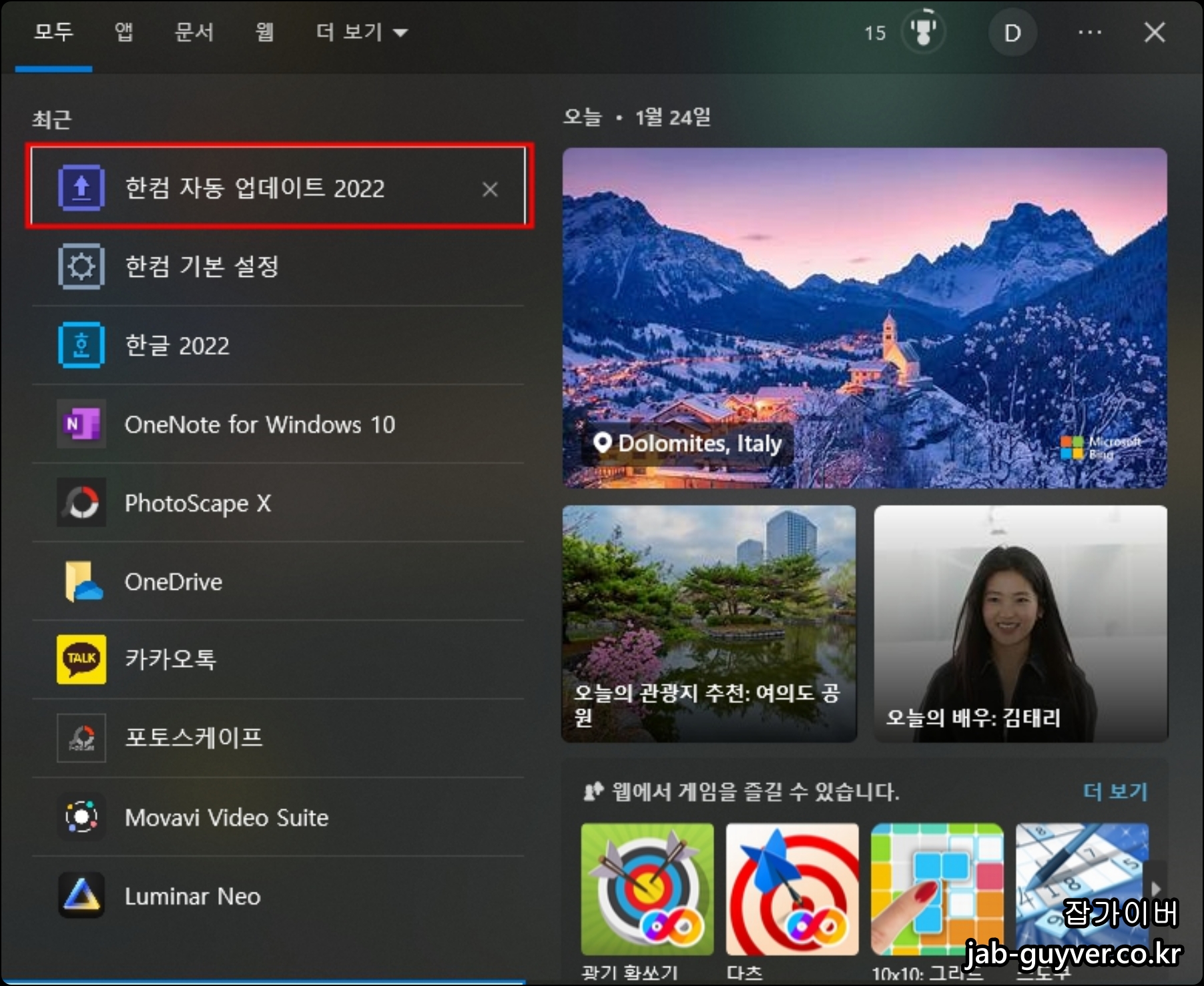This screenshot has width=1204, height=986.
Task: Open the 포토스케이프 label
Action: point(194,738)
